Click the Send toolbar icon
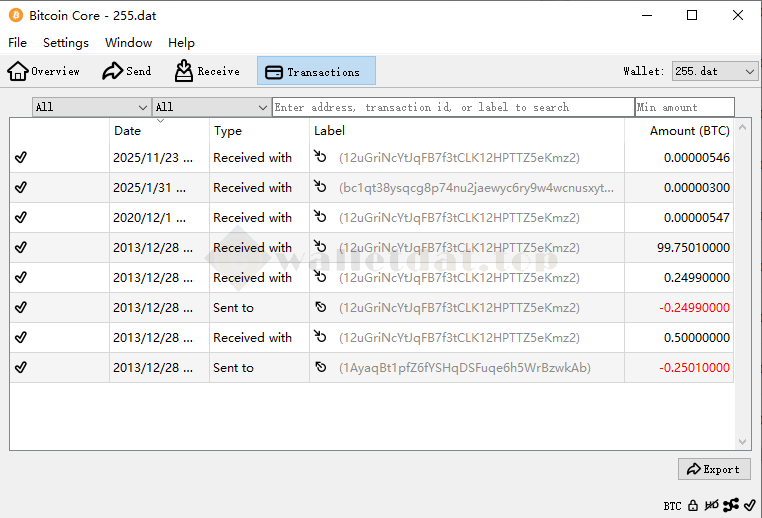Viewport: 762px width, 518px height. pos(126,71)
